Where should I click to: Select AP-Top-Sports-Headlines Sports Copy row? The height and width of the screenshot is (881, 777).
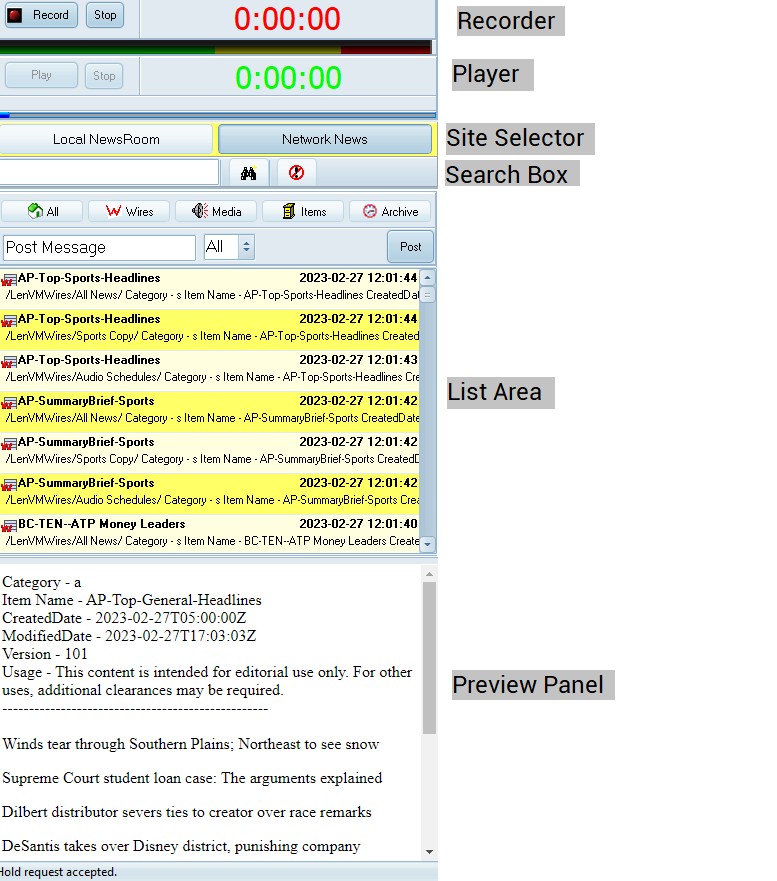pyautogui.click(x=210, y=328)
